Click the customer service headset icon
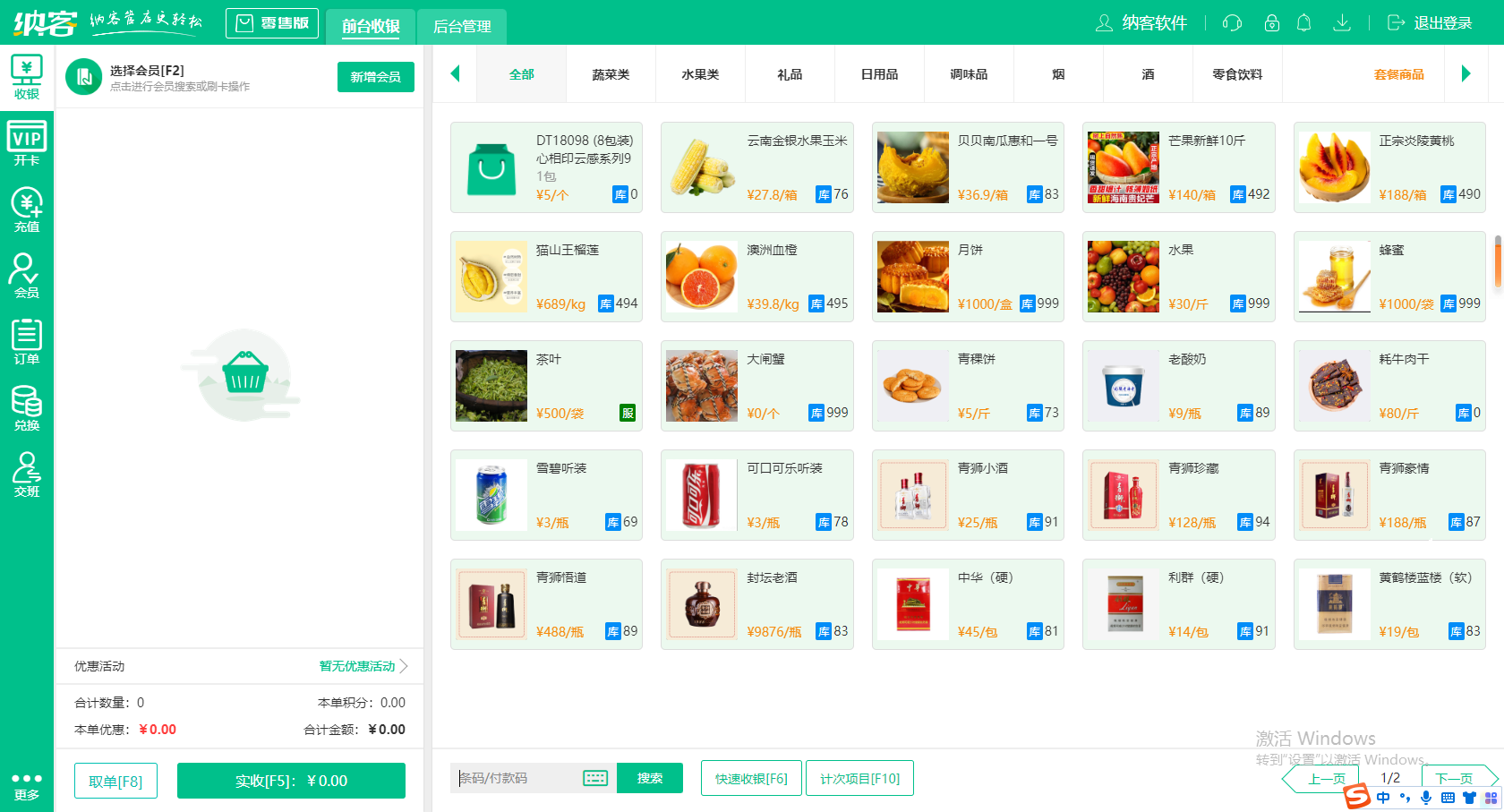 tap(1233, 23)
